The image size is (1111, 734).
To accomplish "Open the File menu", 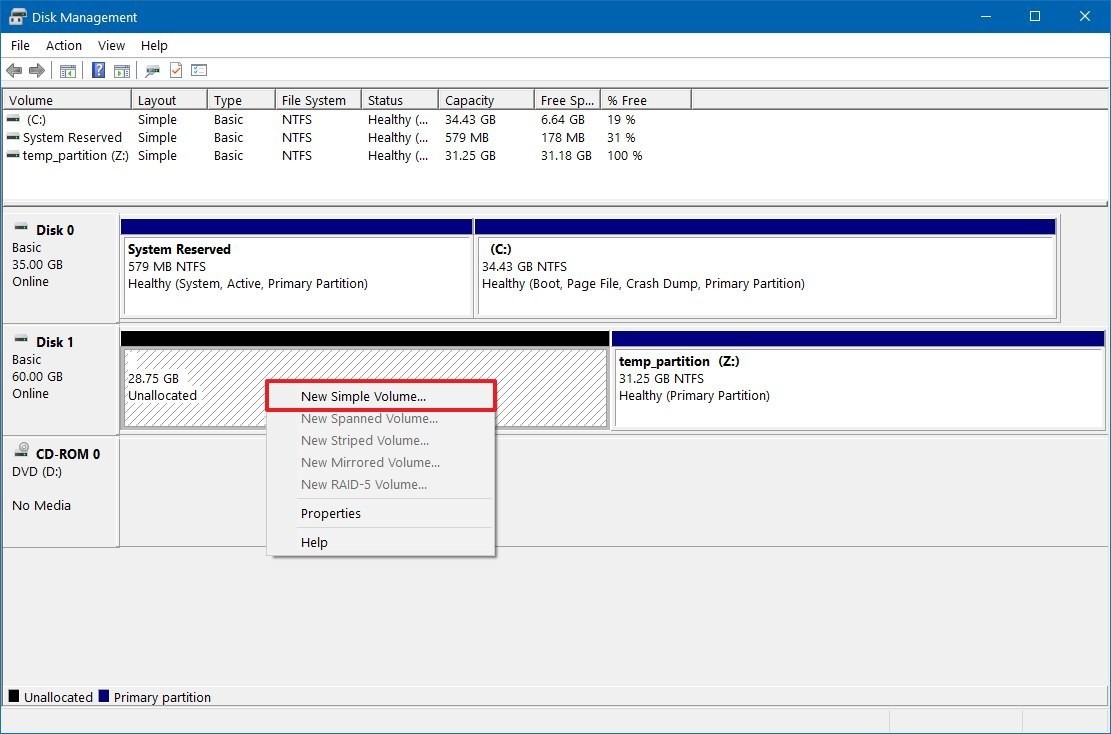I will click(x=20, y=46).
